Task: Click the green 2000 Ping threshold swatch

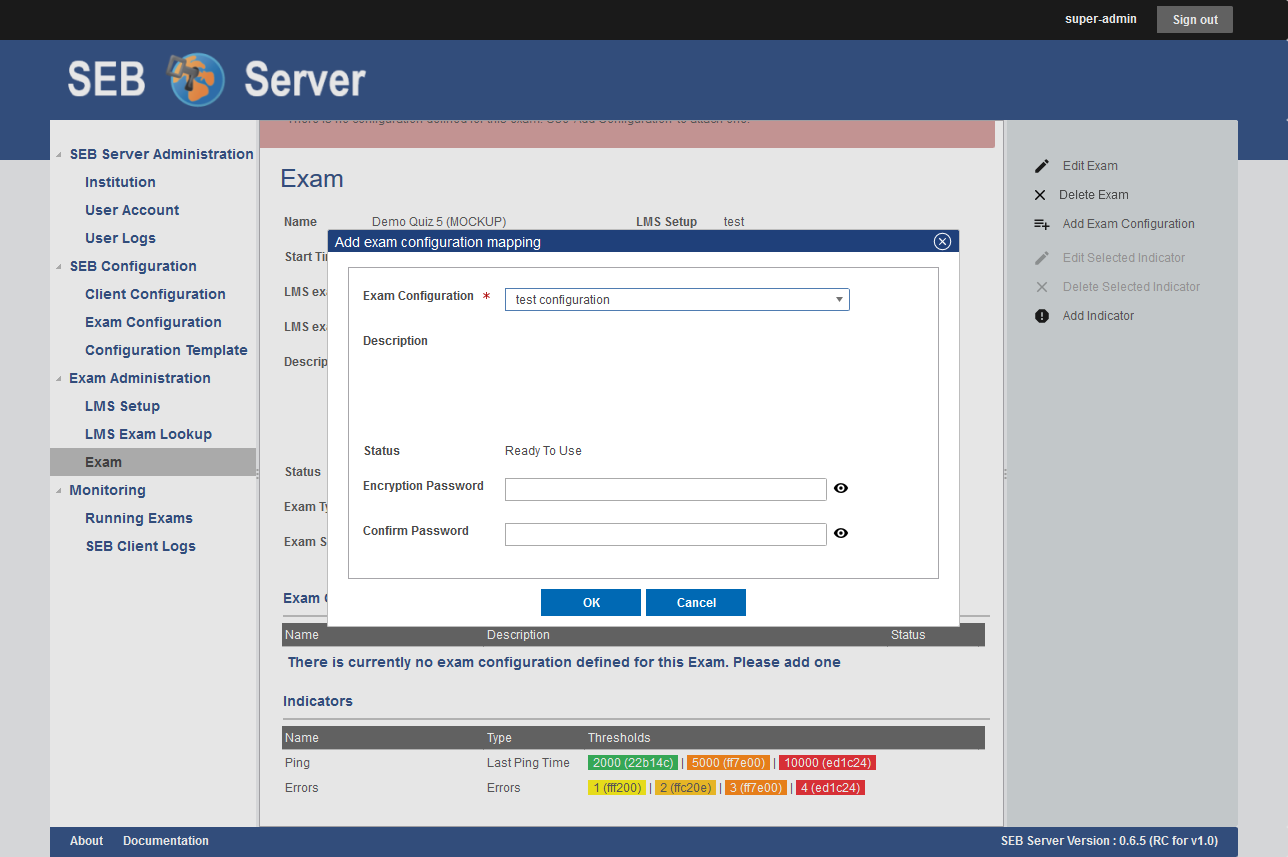Action: coord(633,763)
